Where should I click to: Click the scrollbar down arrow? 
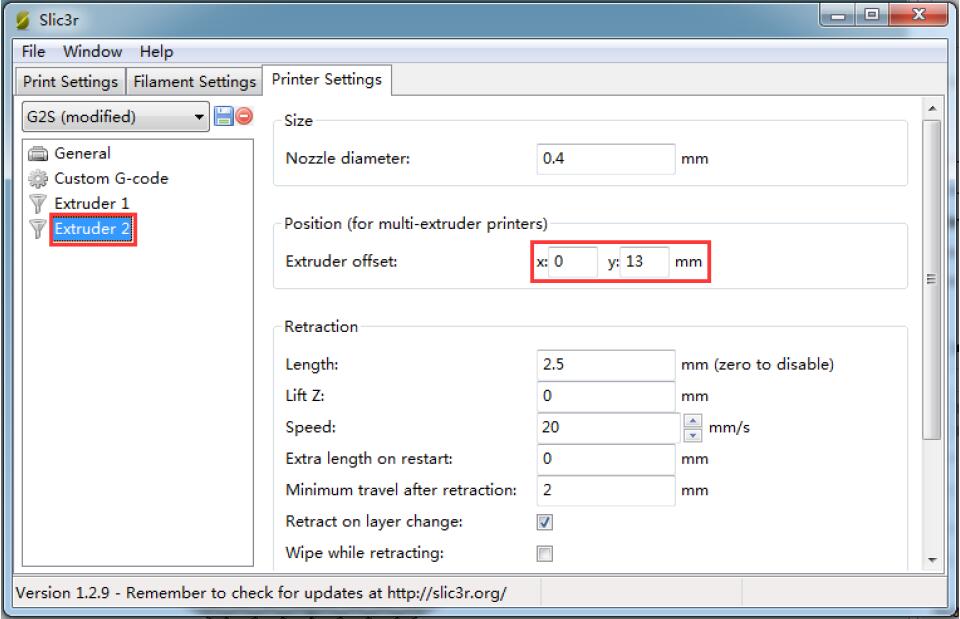point(932,560)
